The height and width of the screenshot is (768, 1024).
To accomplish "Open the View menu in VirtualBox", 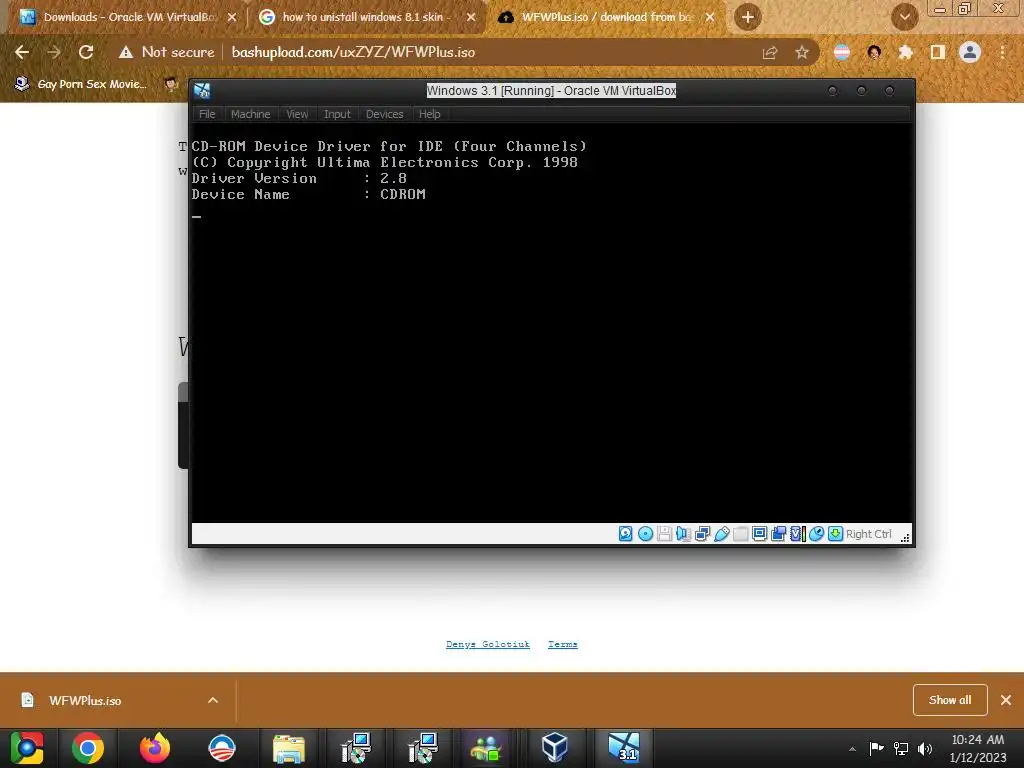I will pyautogui.click(x=297, y=114).
